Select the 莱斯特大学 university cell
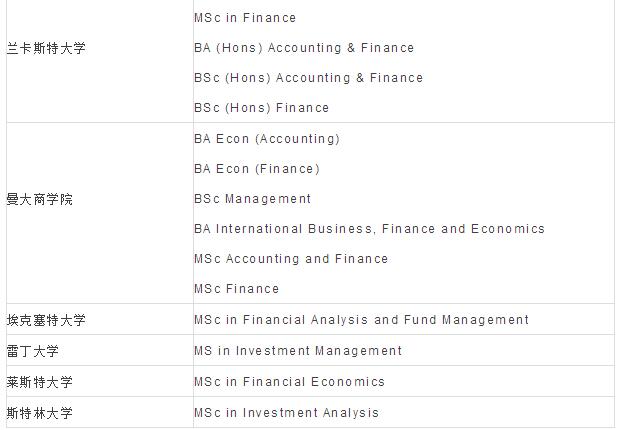 click(x=40, y=382)
